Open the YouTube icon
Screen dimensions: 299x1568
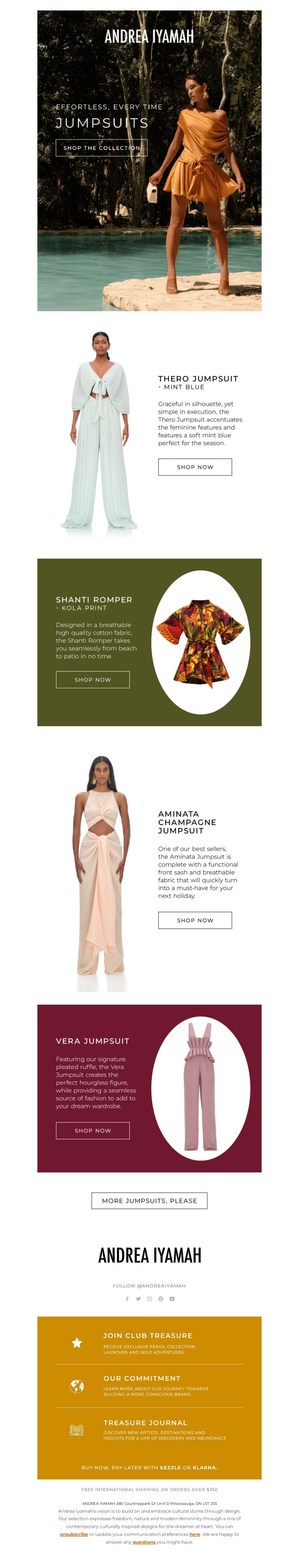coord(172,1298)
